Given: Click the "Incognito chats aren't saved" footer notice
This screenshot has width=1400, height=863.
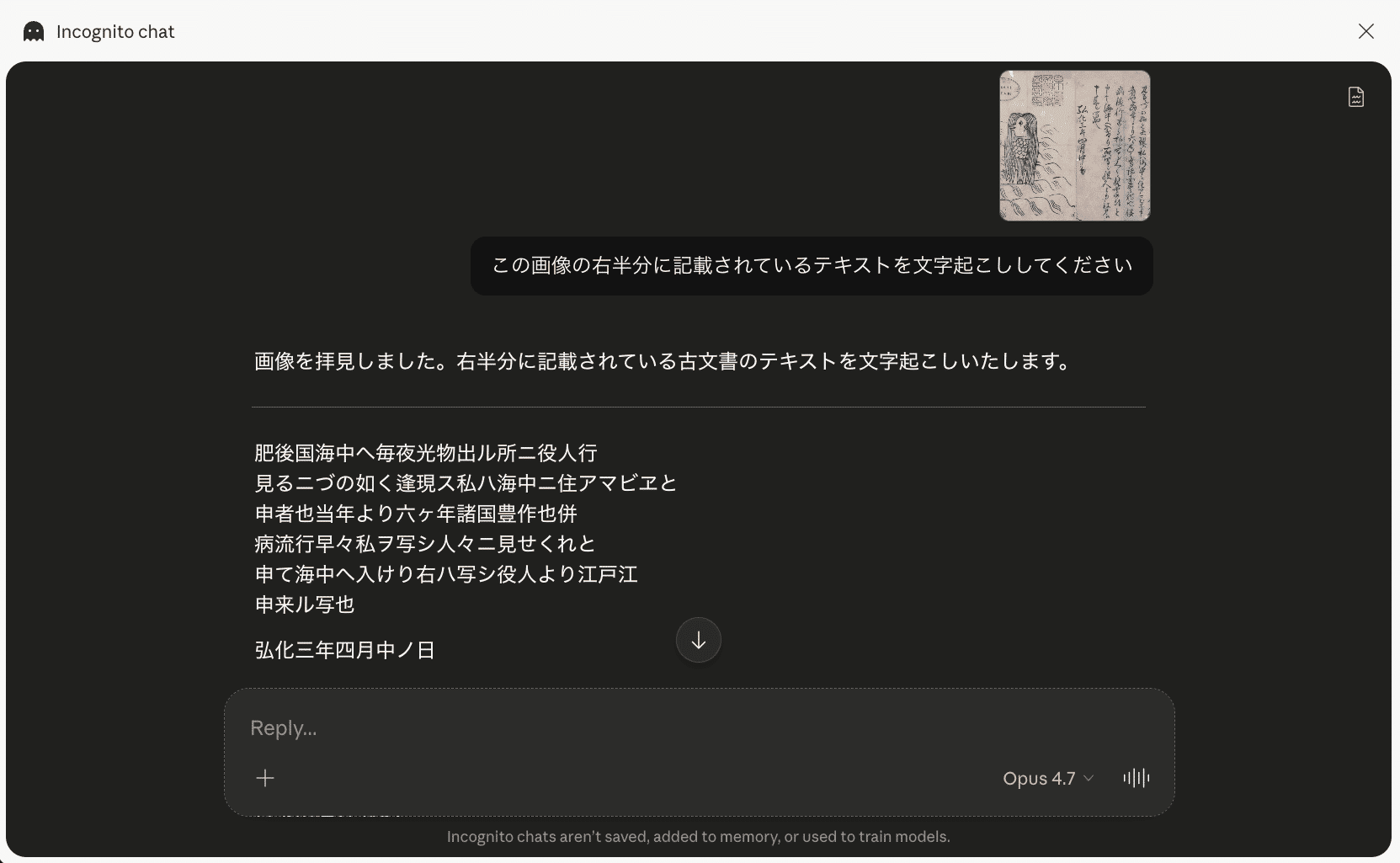Looking at the screenshot, I should [698, 837].
